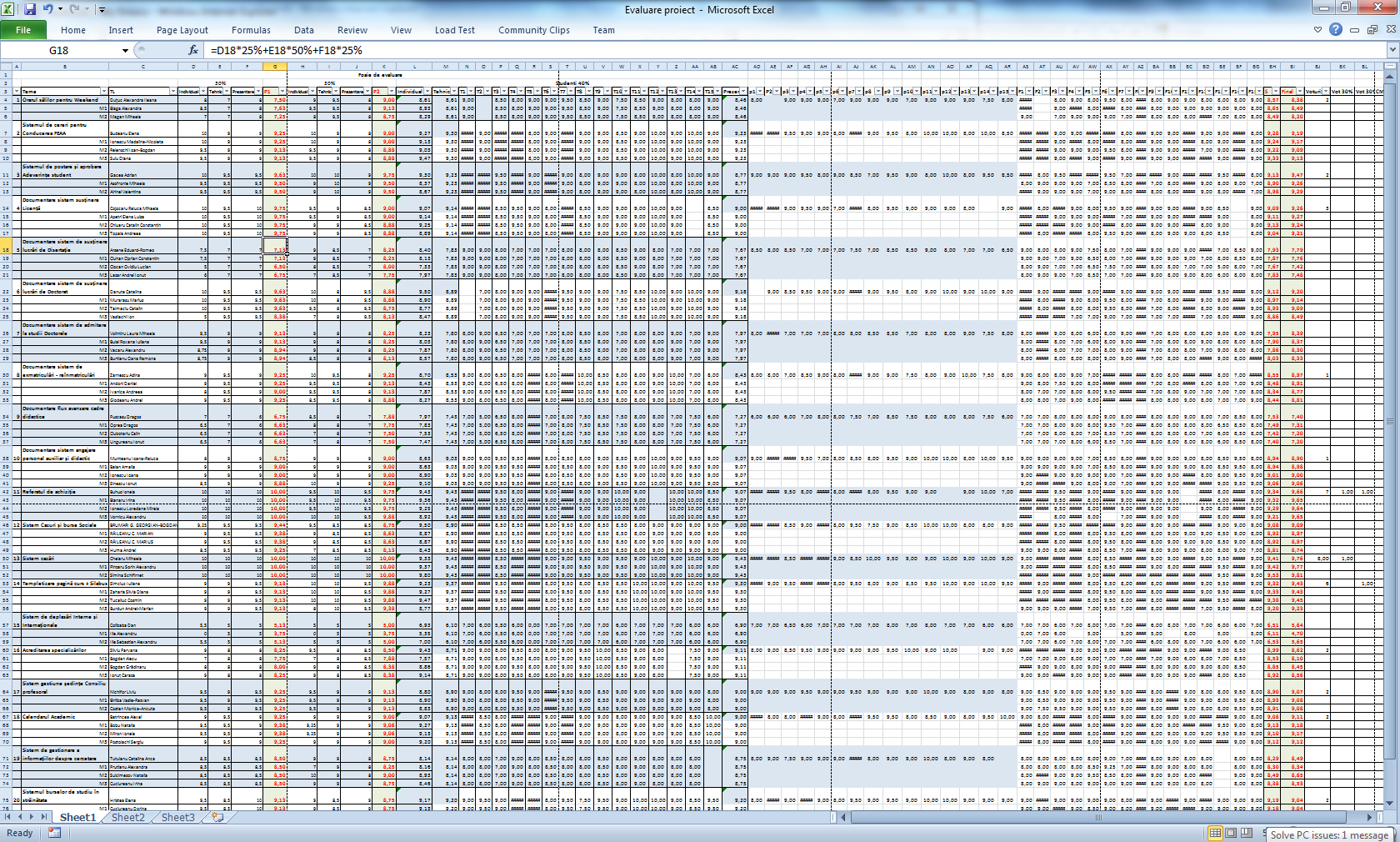Open the Formulas ribbon tab
The image size is (1400, 842).
(251, 30)
